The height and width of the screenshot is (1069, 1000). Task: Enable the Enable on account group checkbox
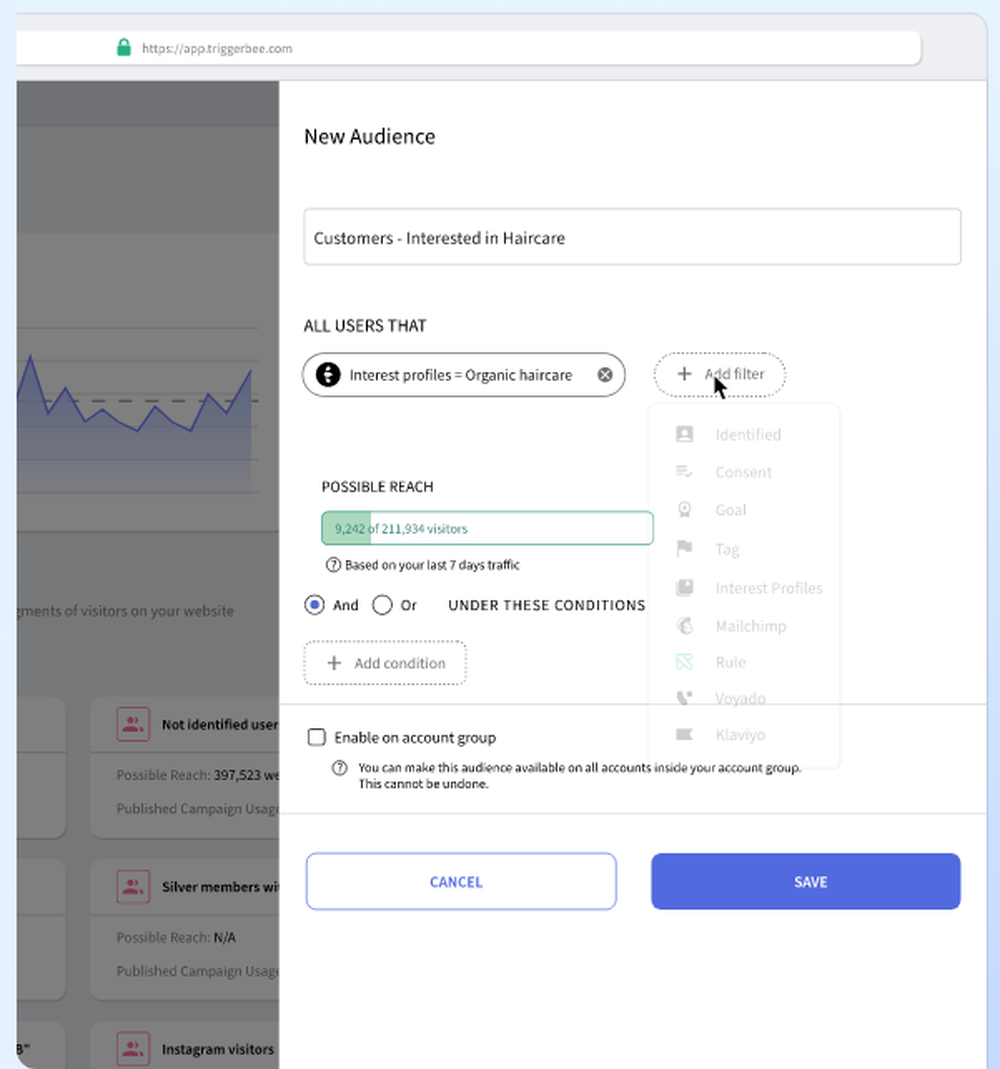point(316,737)
